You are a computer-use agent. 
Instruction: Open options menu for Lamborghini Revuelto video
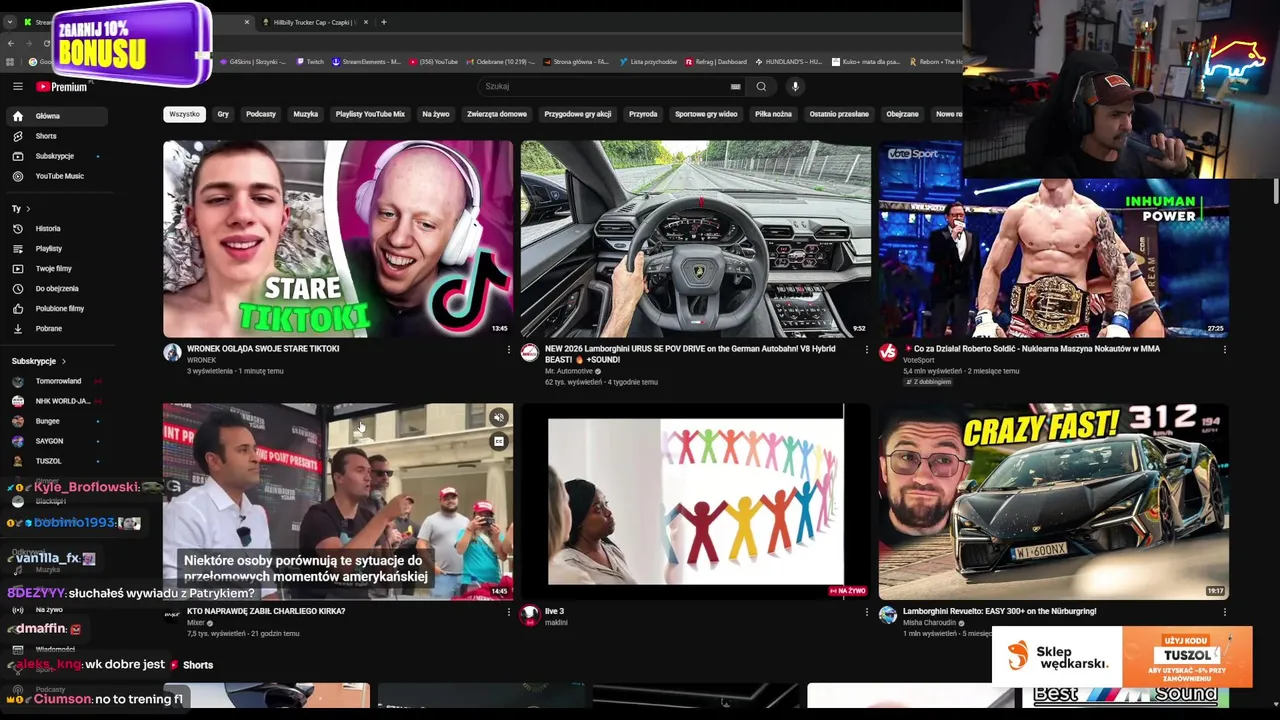(1225, 612)
